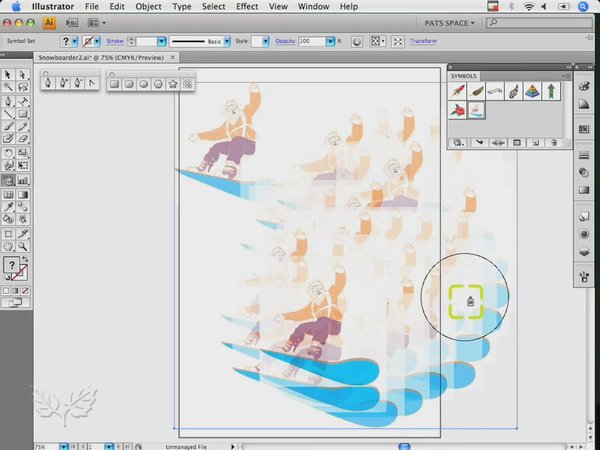Screen dimensions: 600x450
Task: Click the pyramid symbol in Symbols panel
Action: pyautogui.click(x=531, y=91)
